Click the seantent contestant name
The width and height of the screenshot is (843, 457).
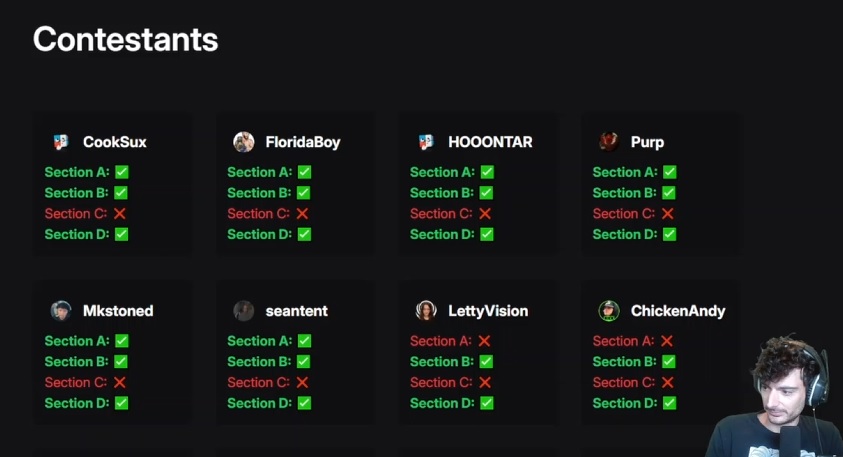point(297,311)
